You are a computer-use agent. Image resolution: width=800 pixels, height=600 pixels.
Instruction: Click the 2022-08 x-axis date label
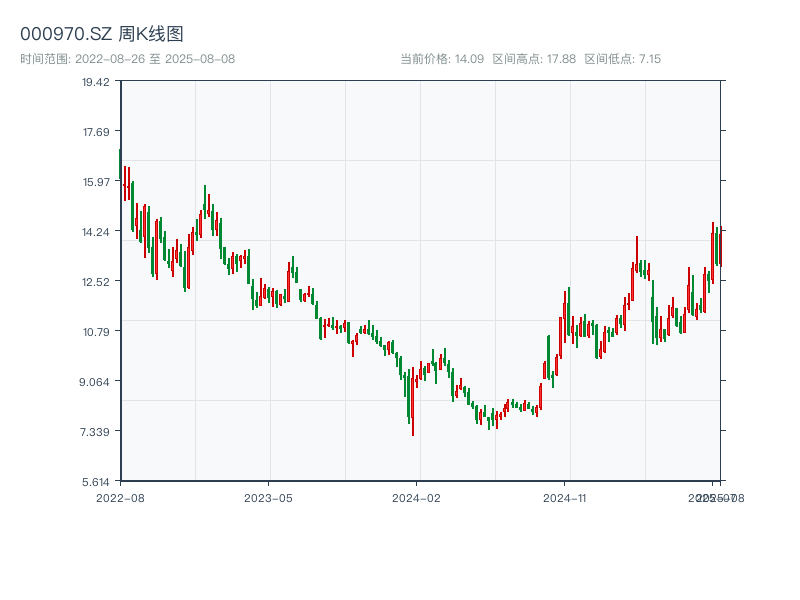[x=120, y=497]
